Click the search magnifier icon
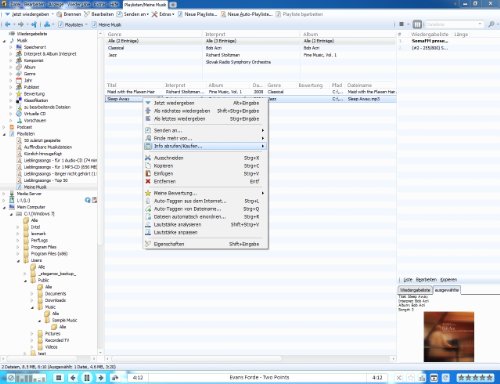 point(491,24)
